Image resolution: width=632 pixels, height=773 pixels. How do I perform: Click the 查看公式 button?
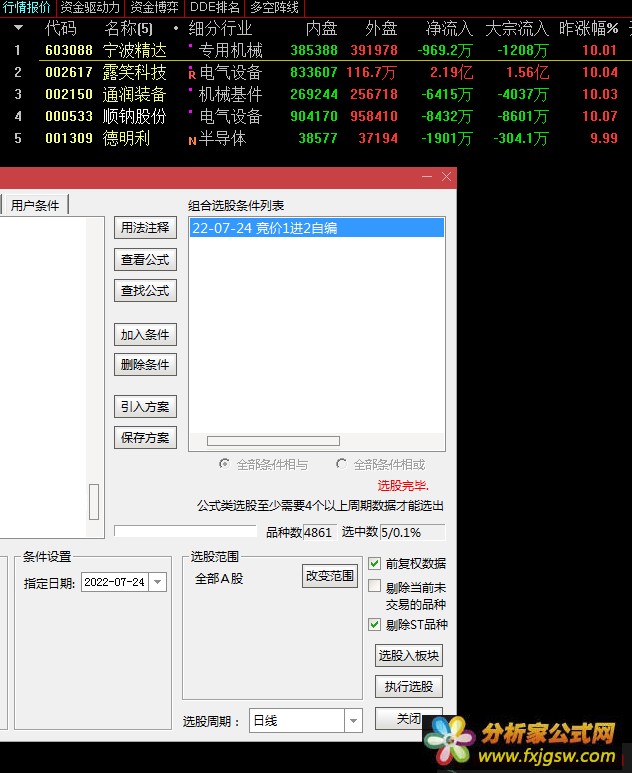(x=145, y=259)
